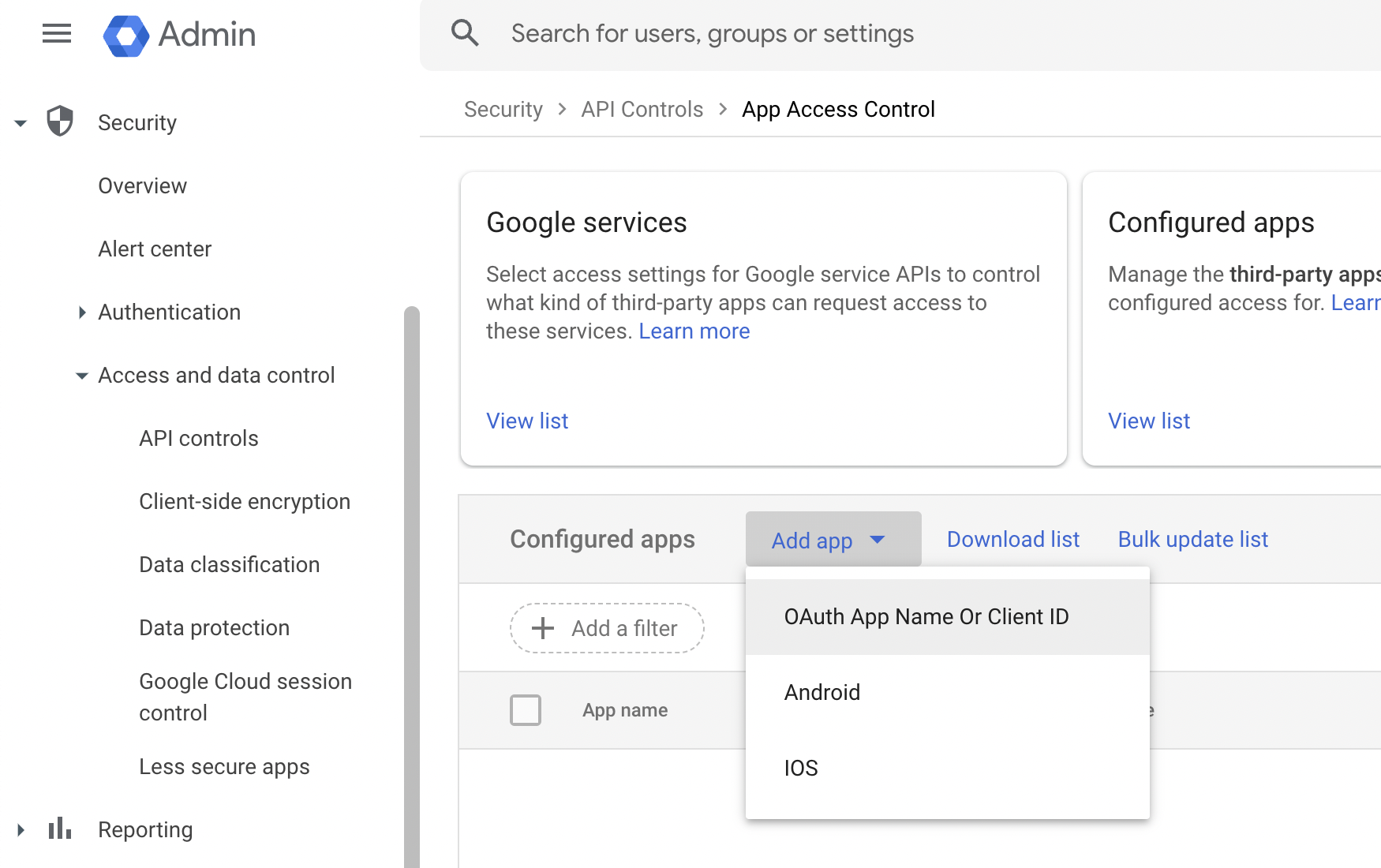The width and height of the screenshot is (1381, 868).
Task: Click App Access Control breadcrumb text
Action: (x=838, y=110)
